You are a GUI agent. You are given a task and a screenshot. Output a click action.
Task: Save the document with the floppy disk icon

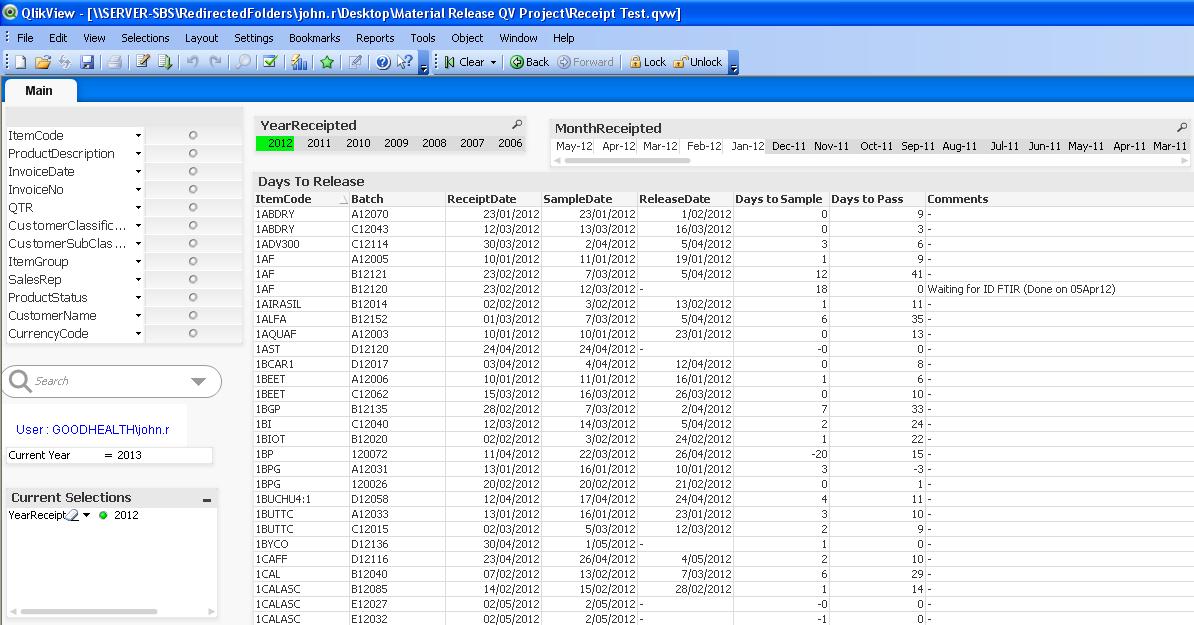[x=87, y=62]
